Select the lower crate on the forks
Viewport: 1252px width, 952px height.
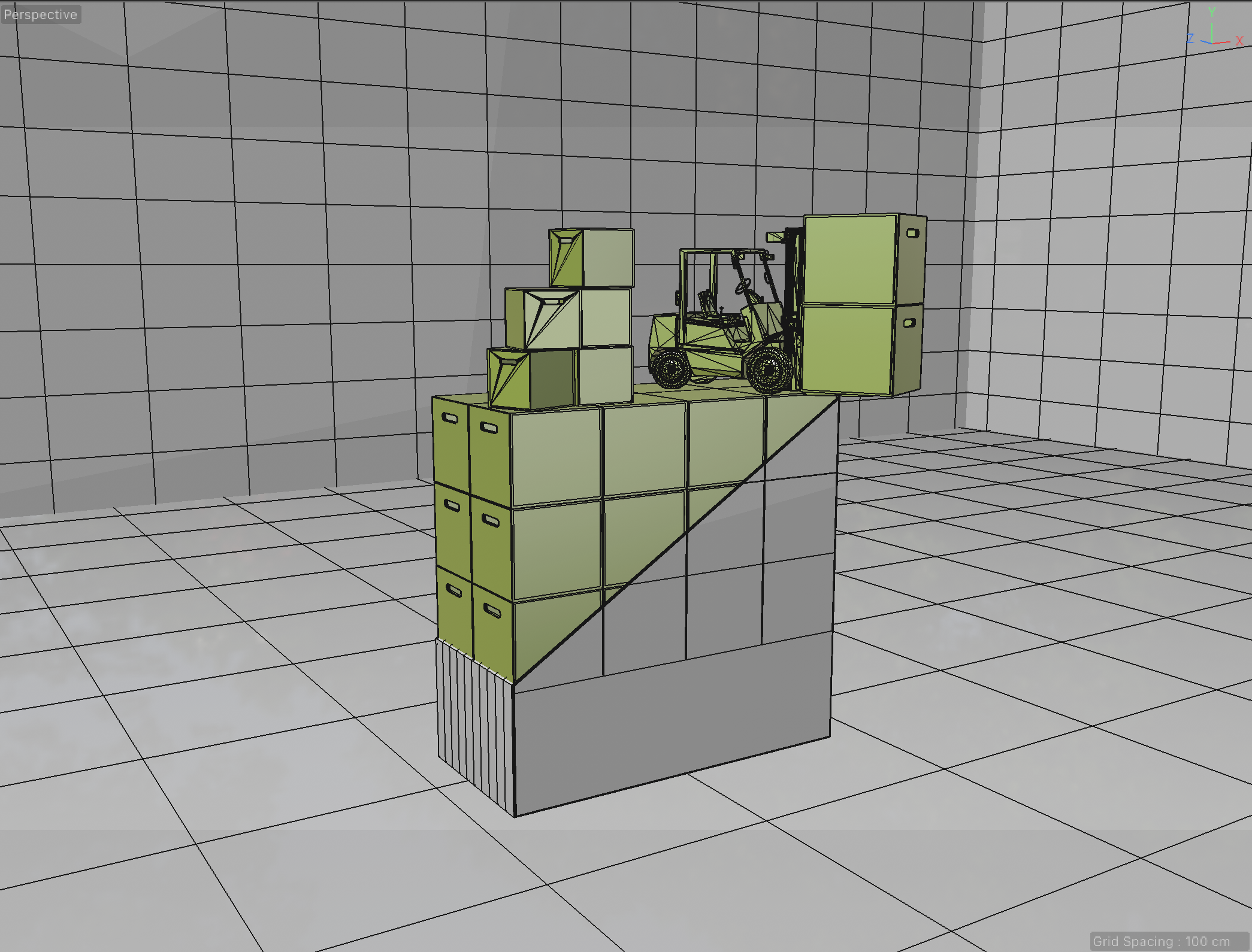click(846, 348)
